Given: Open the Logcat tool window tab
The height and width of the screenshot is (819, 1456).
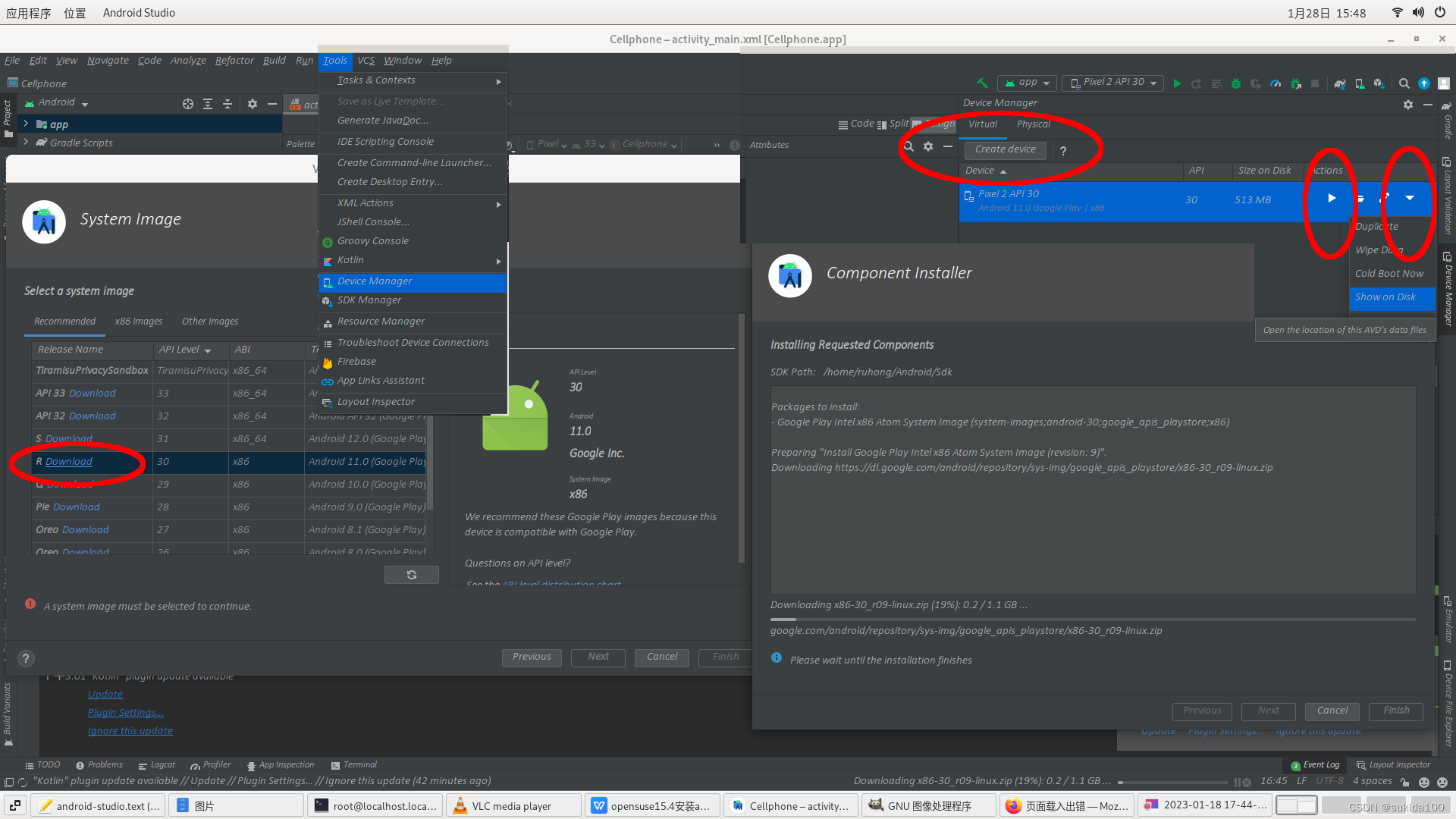Looking at the screenshot, I should coord(157,765).
